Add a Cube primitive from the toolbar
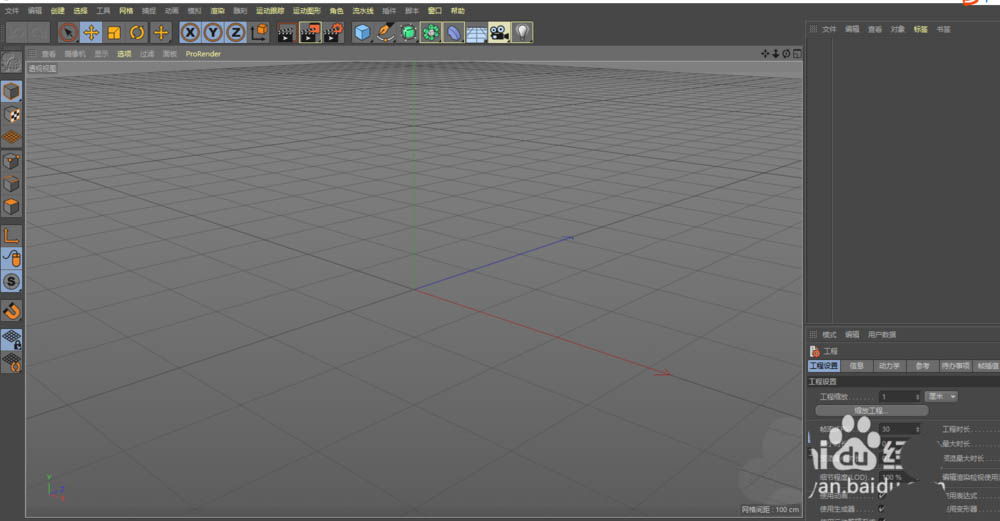The image size is (1000, 521). point(362,33)
